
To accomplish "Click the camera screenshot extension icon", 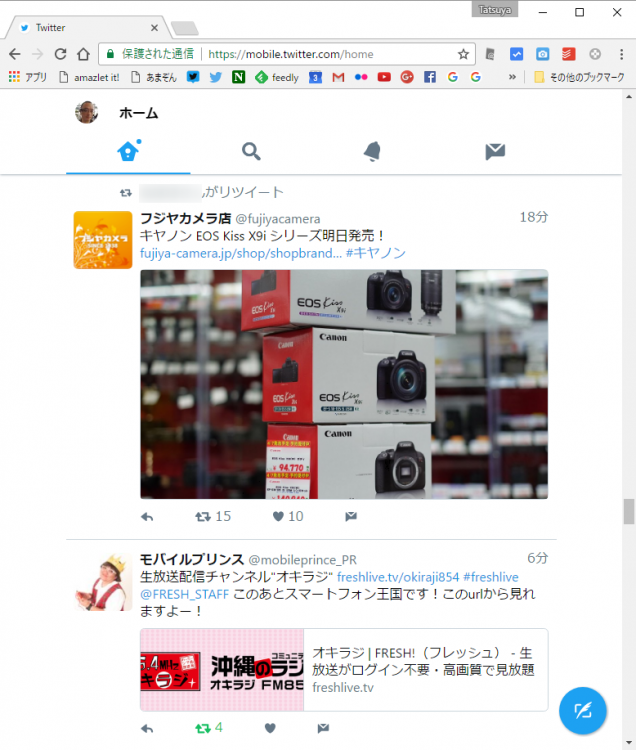I will tap(542, 54).
